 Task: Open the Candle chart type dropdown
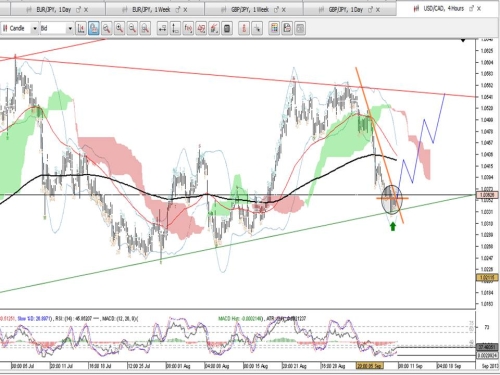[20, 28]
